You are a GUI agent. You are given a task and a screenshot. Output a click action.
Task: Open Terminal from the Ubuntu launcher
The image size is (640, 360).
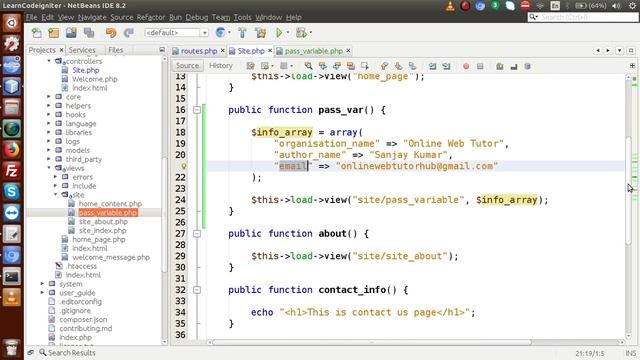click(11, 277)
